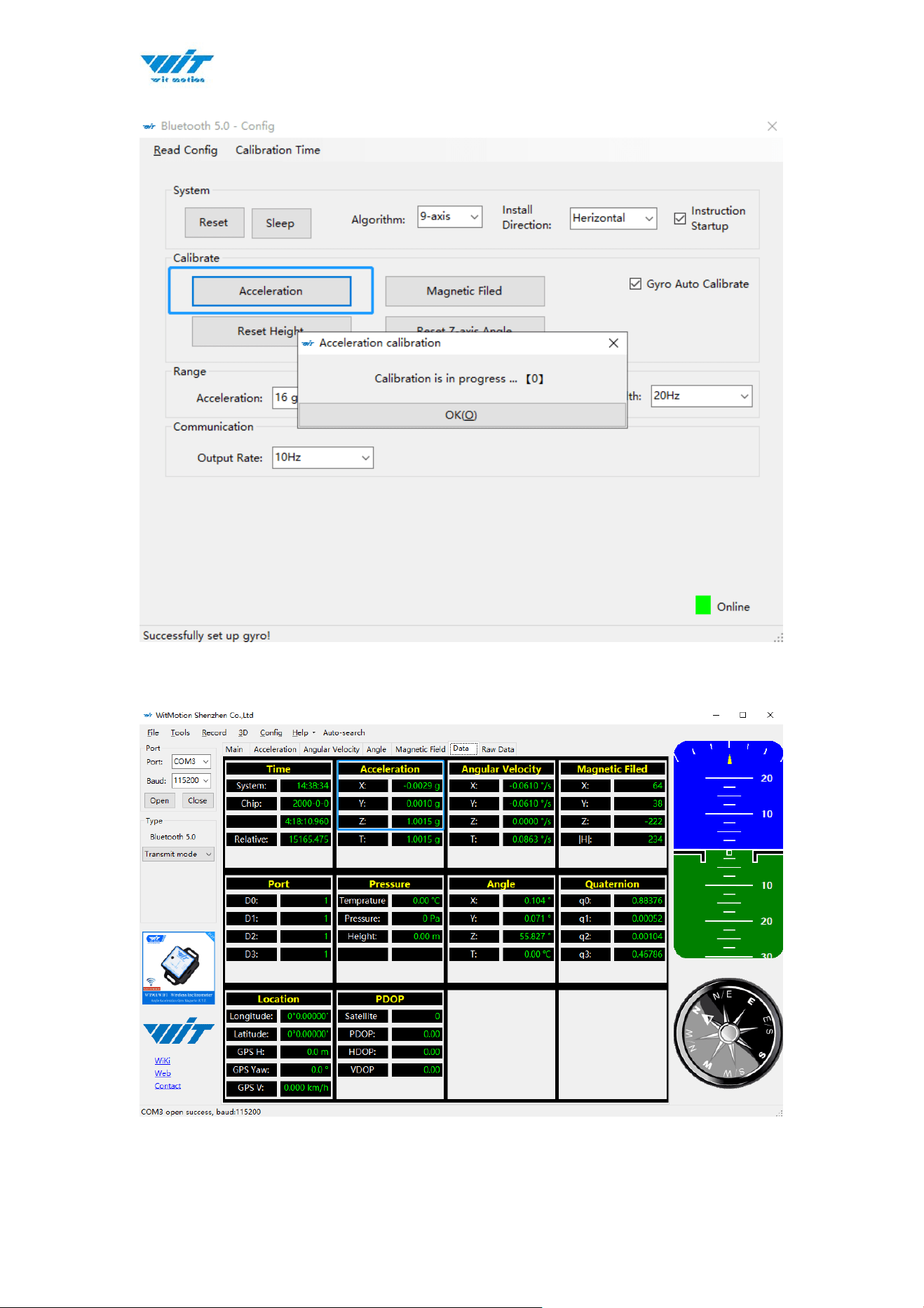Click the sensor product thumbnail image
The height and width of the screenshot is (1308, 924).
click(x=178, y=968)
